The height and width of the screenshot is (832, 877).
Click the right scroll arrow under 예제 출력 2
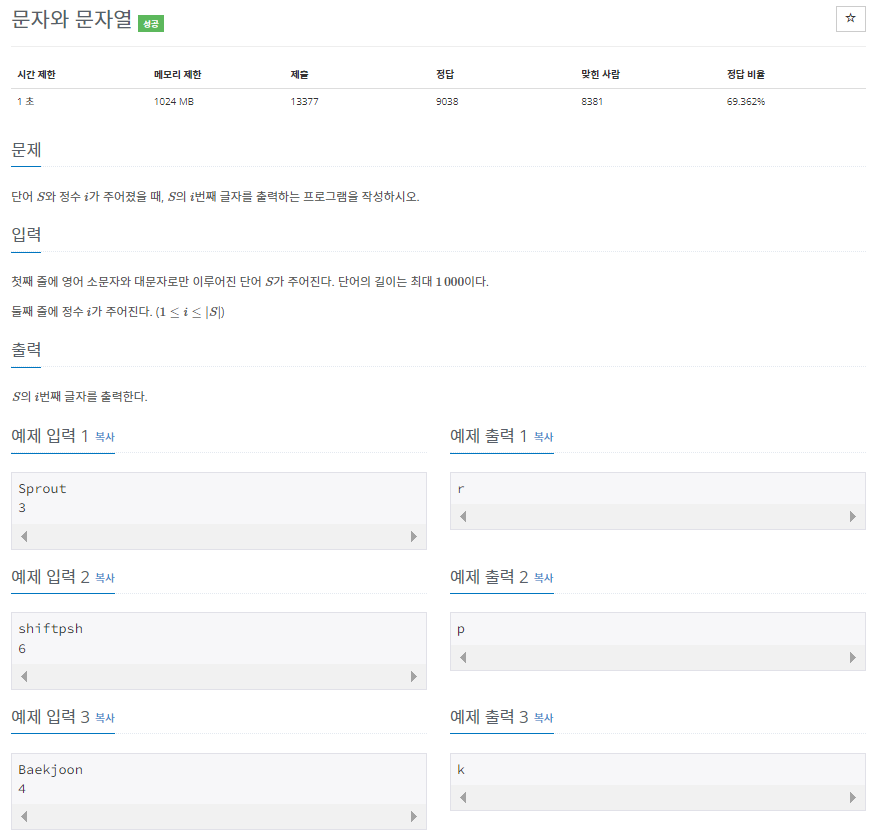853,656
